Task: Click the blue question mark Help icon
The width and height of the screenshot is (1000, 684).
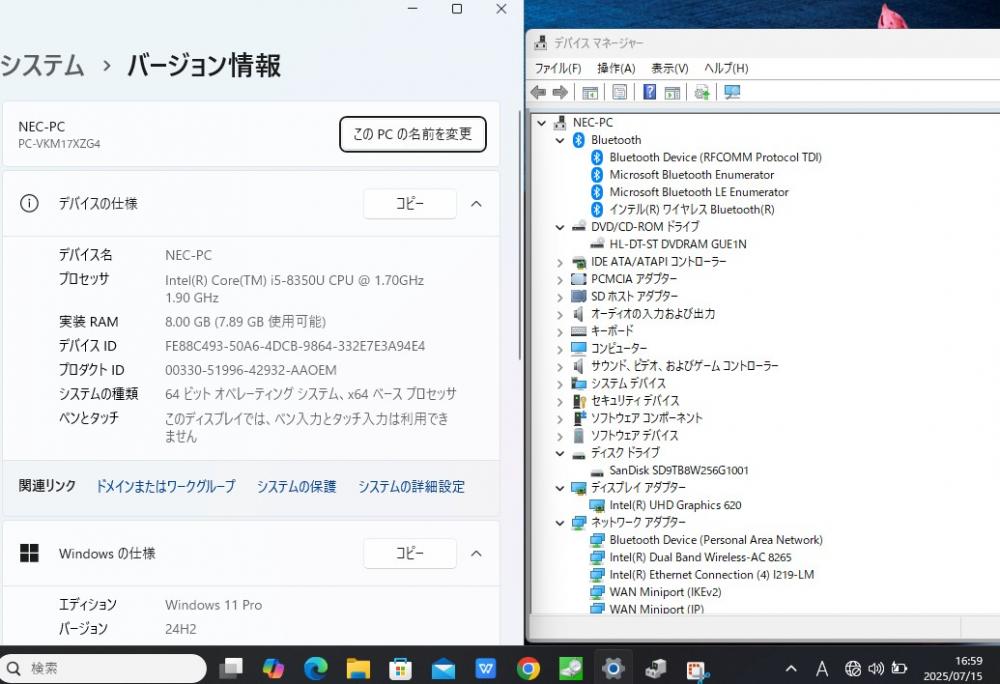Action: click(649, 92)
